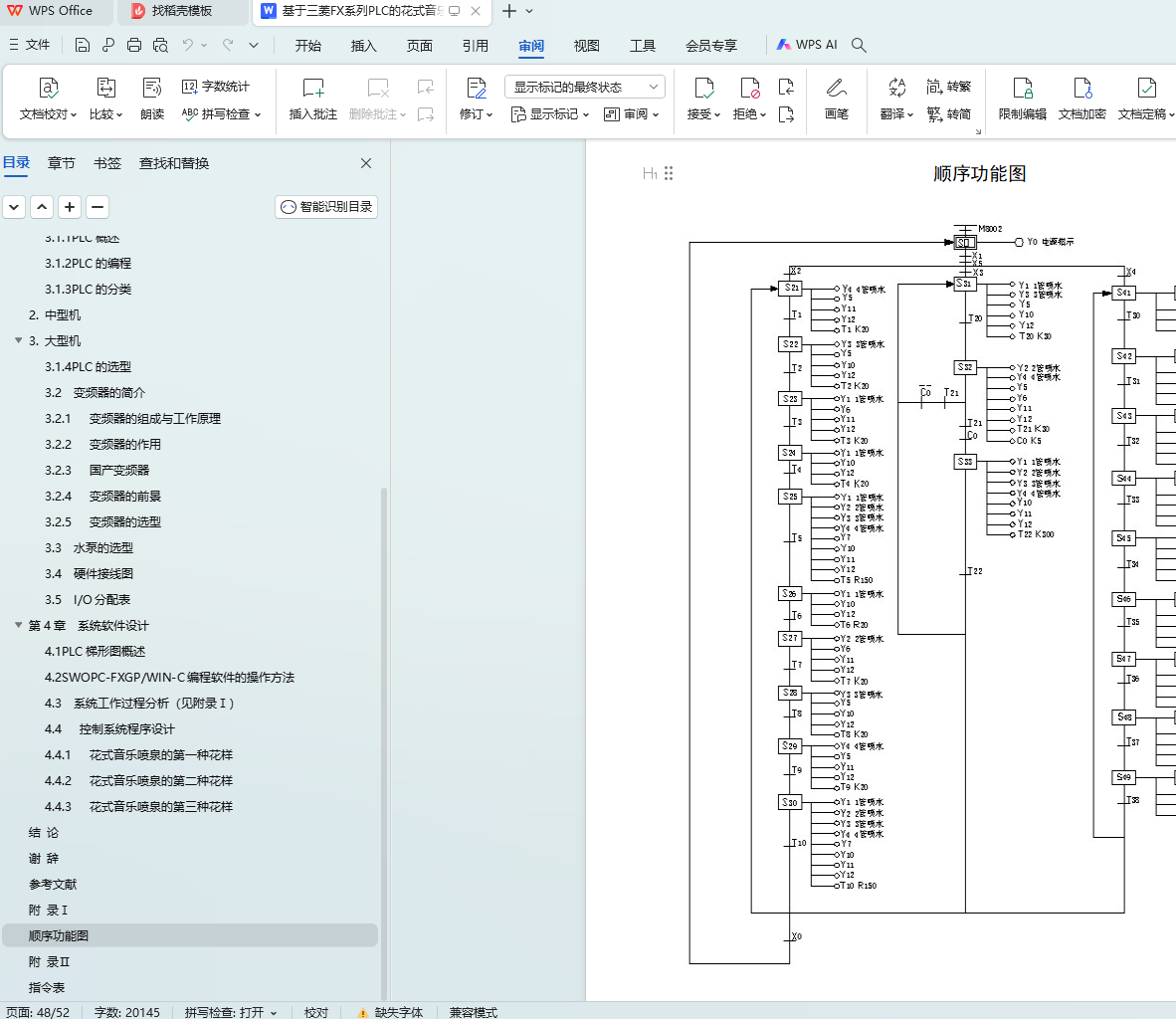1176x1019 pixels.
Task: Jump to 4.4.2 花式音乐喷泉的第二种花样
Action: (x=138, y=780)
